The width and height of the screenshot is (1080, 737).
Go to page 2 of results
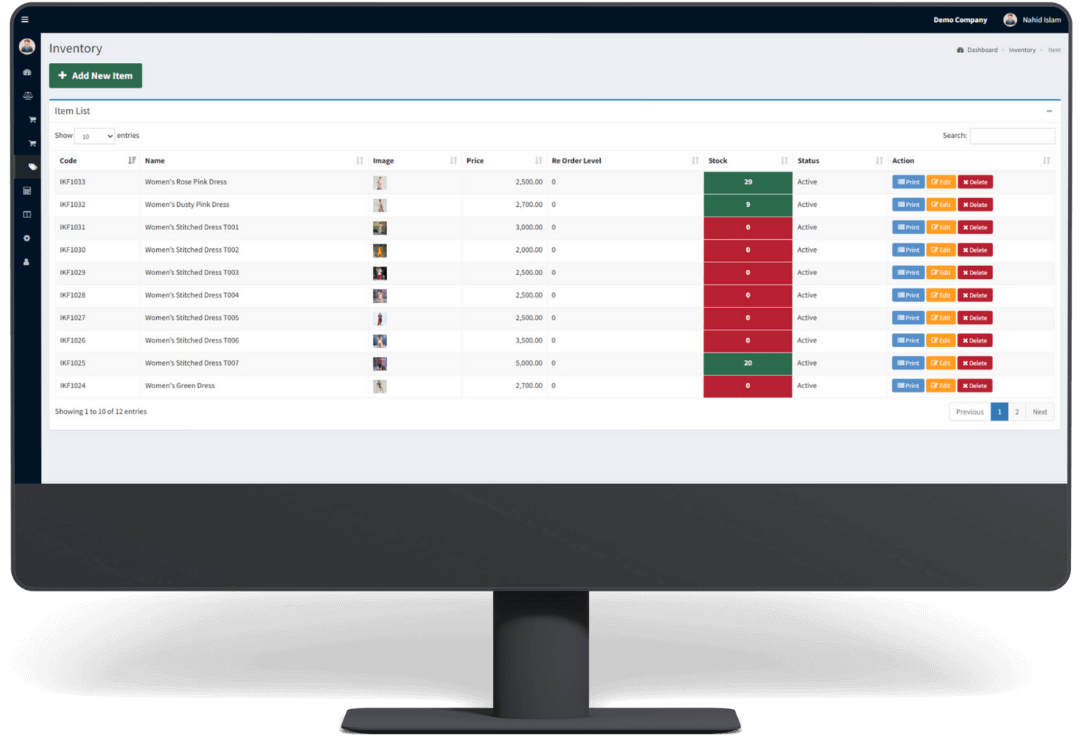pos(1017,412)
